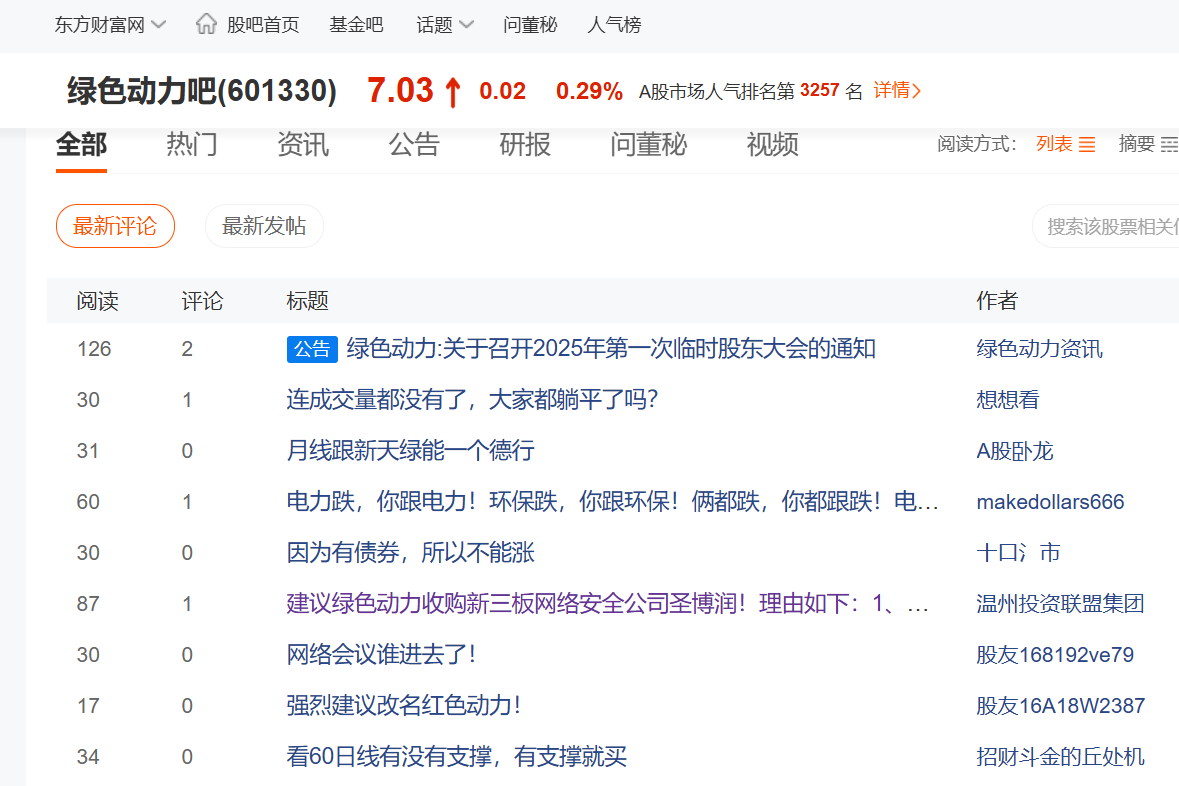Click the 阅读 column header
This screenshot has height=786, width=1179.
98,301
